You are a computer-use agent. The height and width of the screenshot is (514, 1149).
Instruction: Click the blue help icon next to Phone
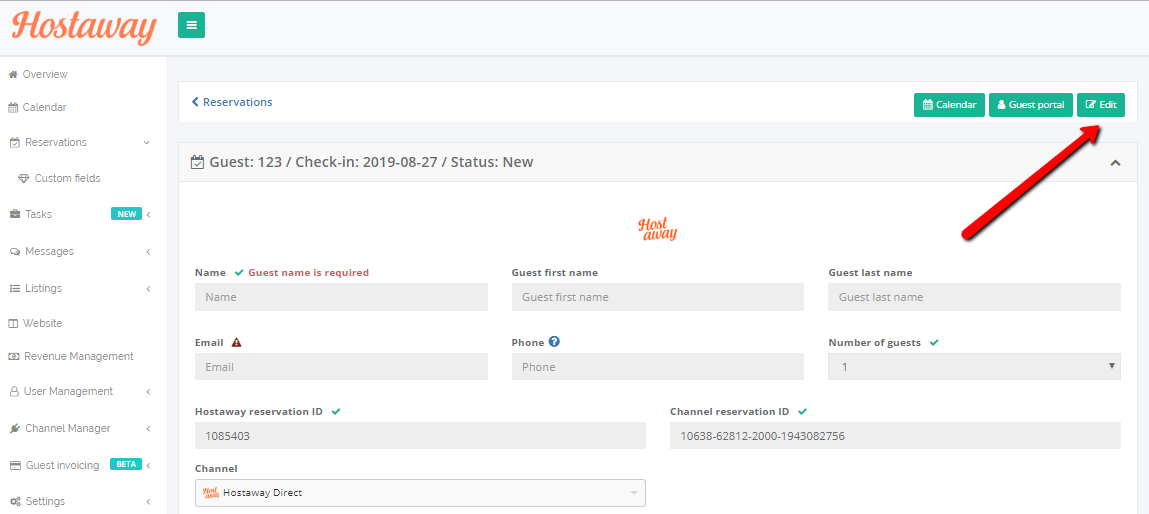(555, 342)
